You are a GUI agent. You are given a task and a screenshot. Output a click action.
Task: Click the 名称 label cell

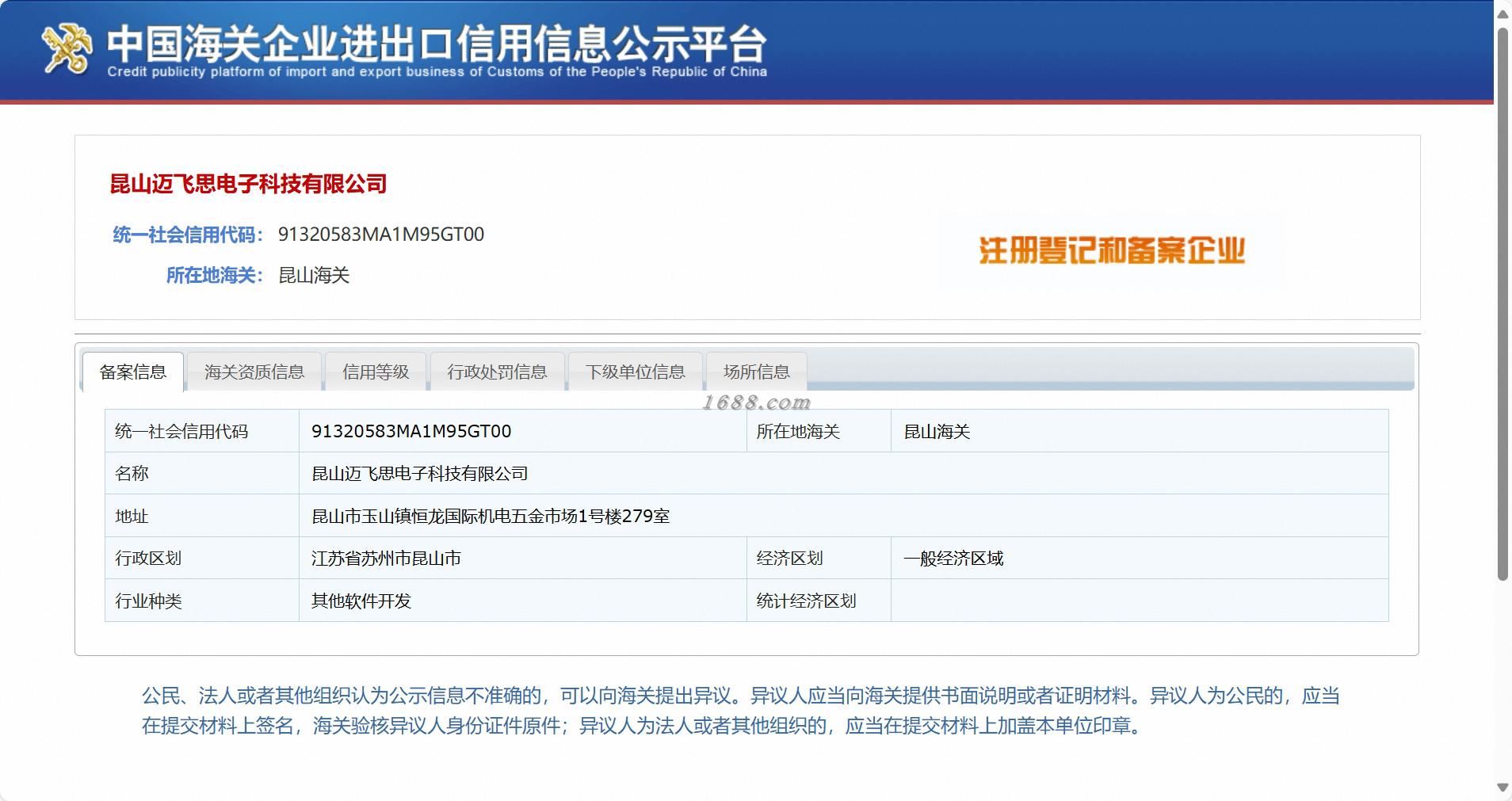click(202, 474)
